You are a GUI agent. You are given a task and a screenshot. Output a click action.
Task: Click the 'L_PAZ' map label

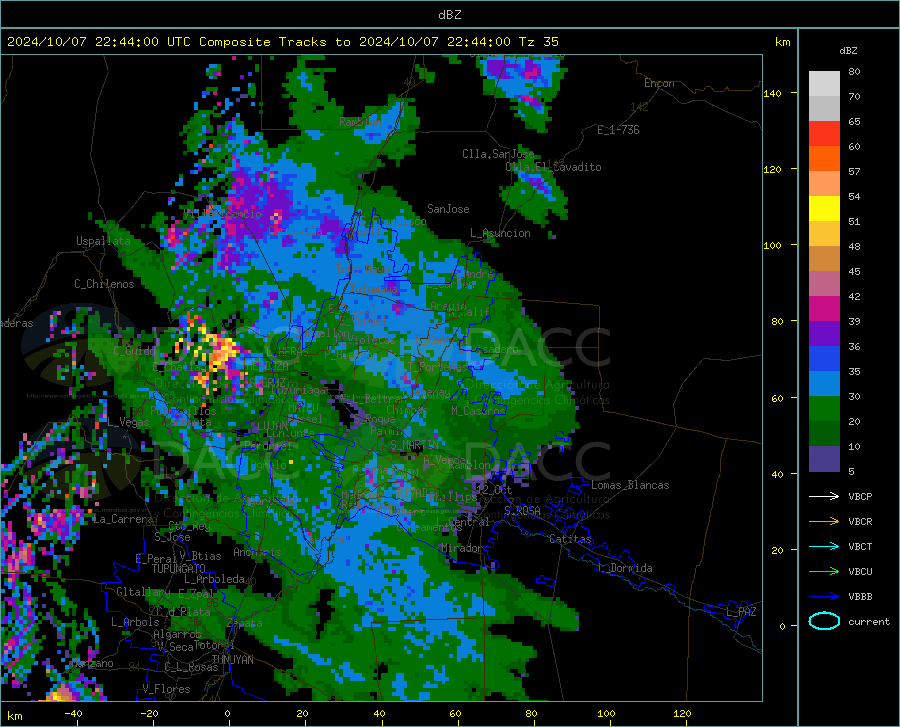[741, 612]
